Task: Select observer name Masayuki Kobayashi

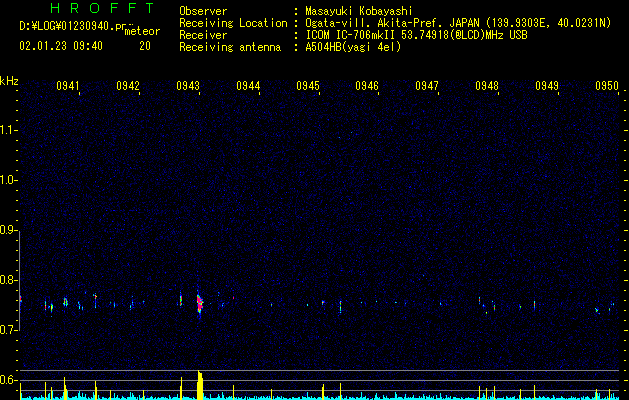Action: tap(359, 11)
